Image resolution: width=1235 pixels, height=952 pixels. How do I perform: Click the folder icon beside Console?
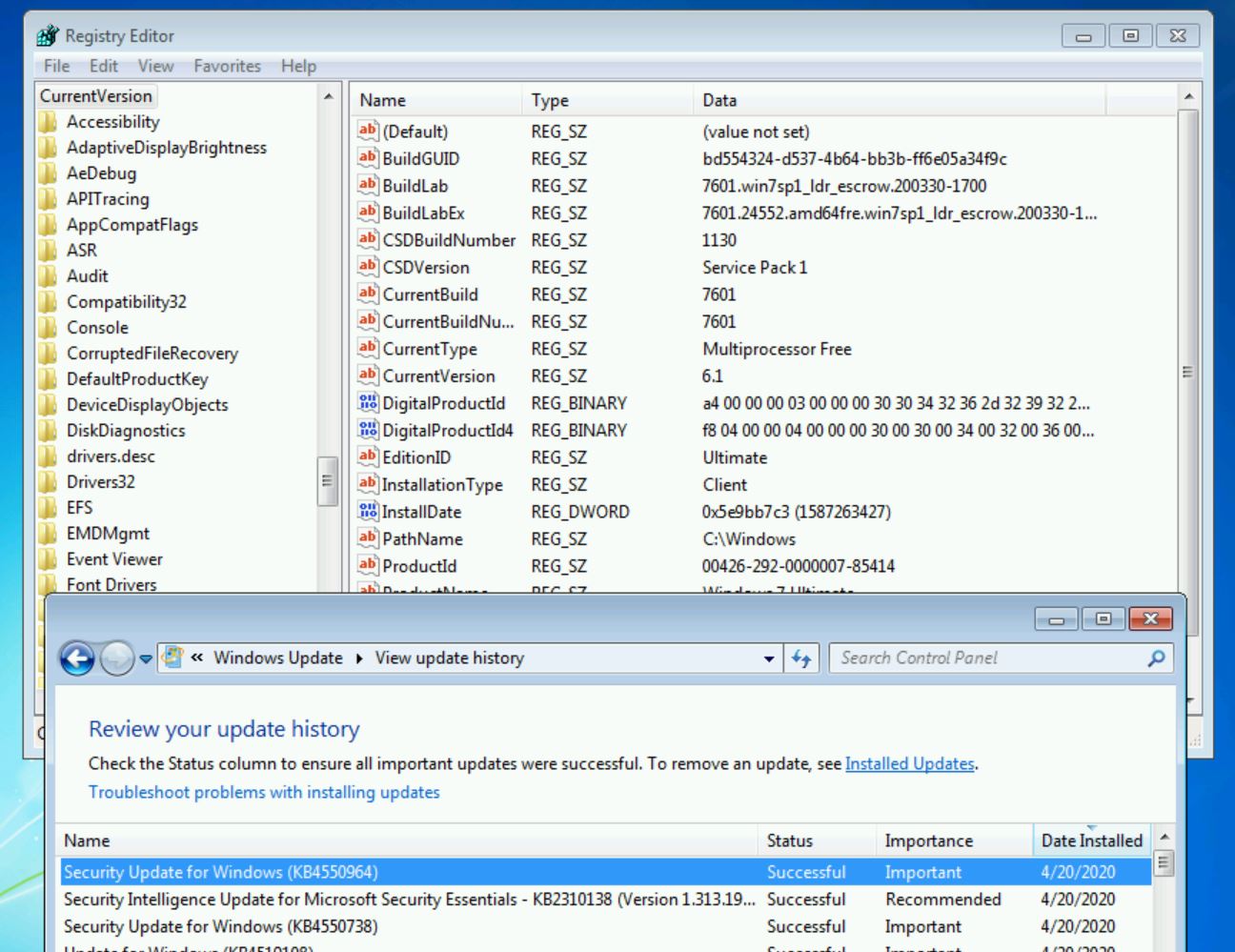pyautogui.click(x=48, y=328)
